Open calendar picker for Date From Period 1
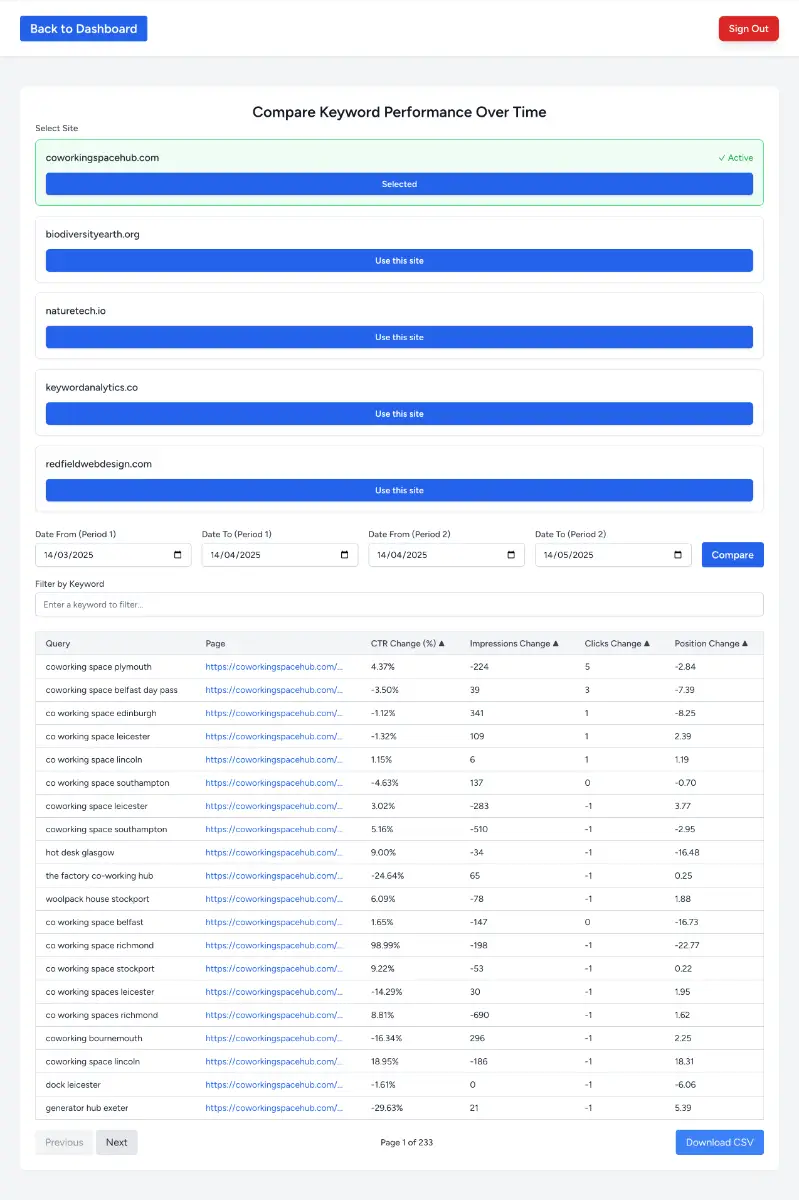The height and width of the screenshot is (1200, 799). point(178,555)
